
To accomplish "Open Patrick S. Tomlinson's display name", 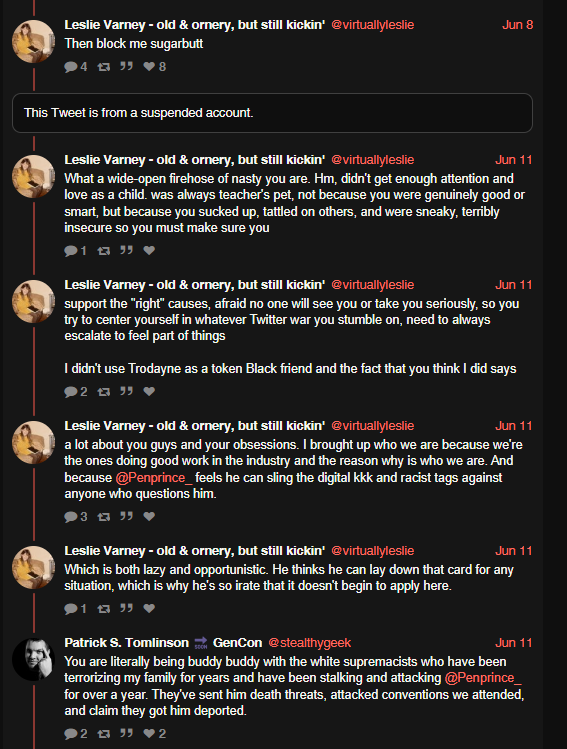I will [x=127, y=643].
